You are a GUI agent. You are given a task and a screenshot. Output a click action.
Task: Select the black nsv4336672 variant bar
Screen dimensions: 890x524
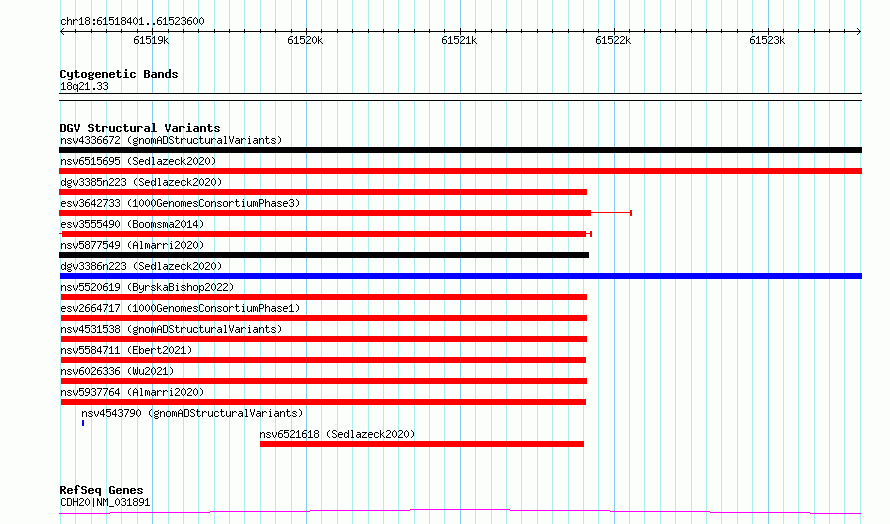click(460, 150)
